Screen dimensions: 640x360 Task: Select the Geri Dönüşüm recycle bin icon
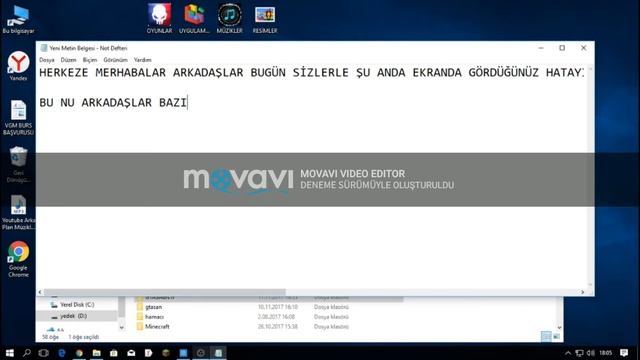tap(18, 164)
